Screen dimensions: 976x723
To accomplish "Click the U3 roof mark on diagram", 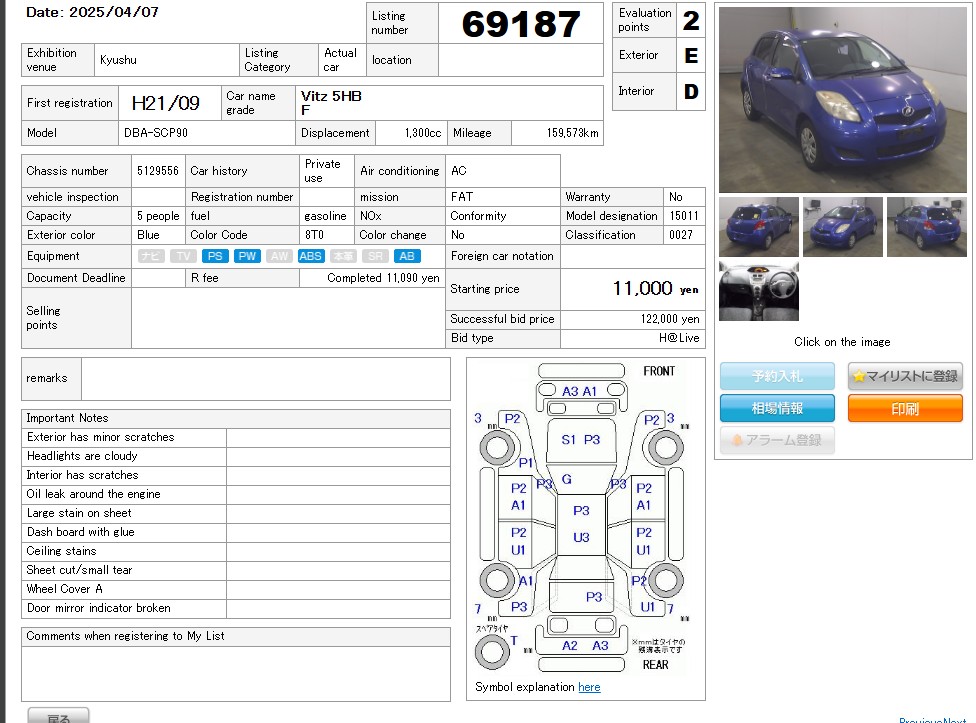I will pos(581,537).
